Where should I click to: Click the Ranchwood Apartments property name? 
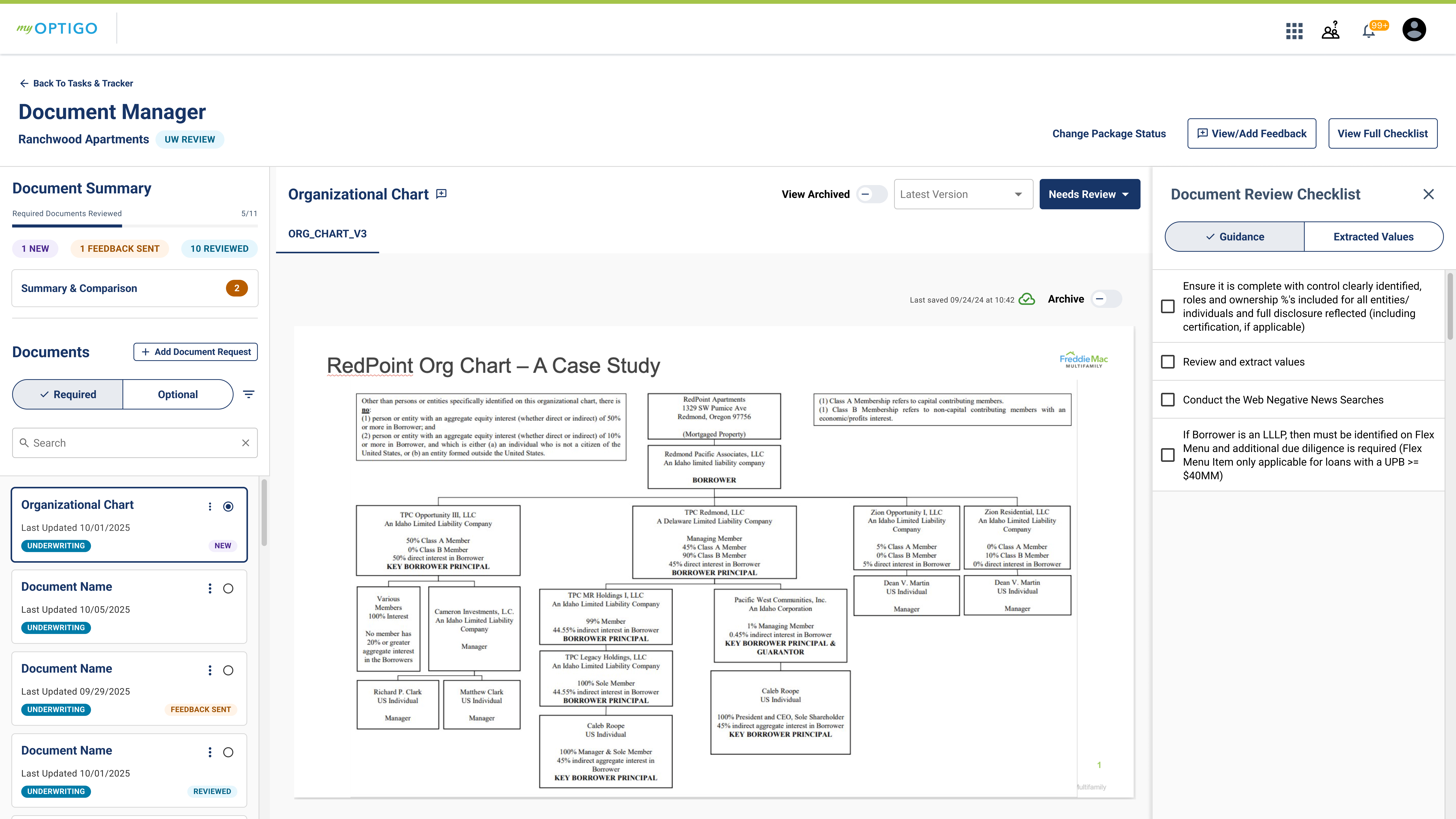tap(84, 140)
